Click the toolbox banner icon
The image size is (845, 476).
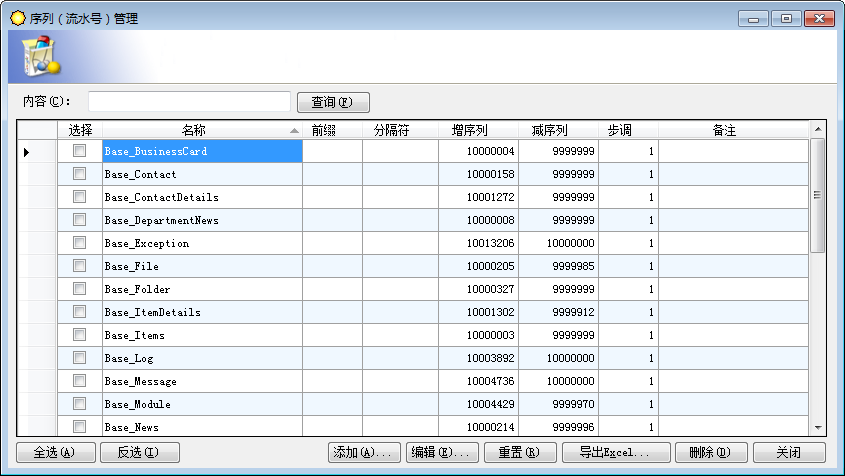coord(41,56)
